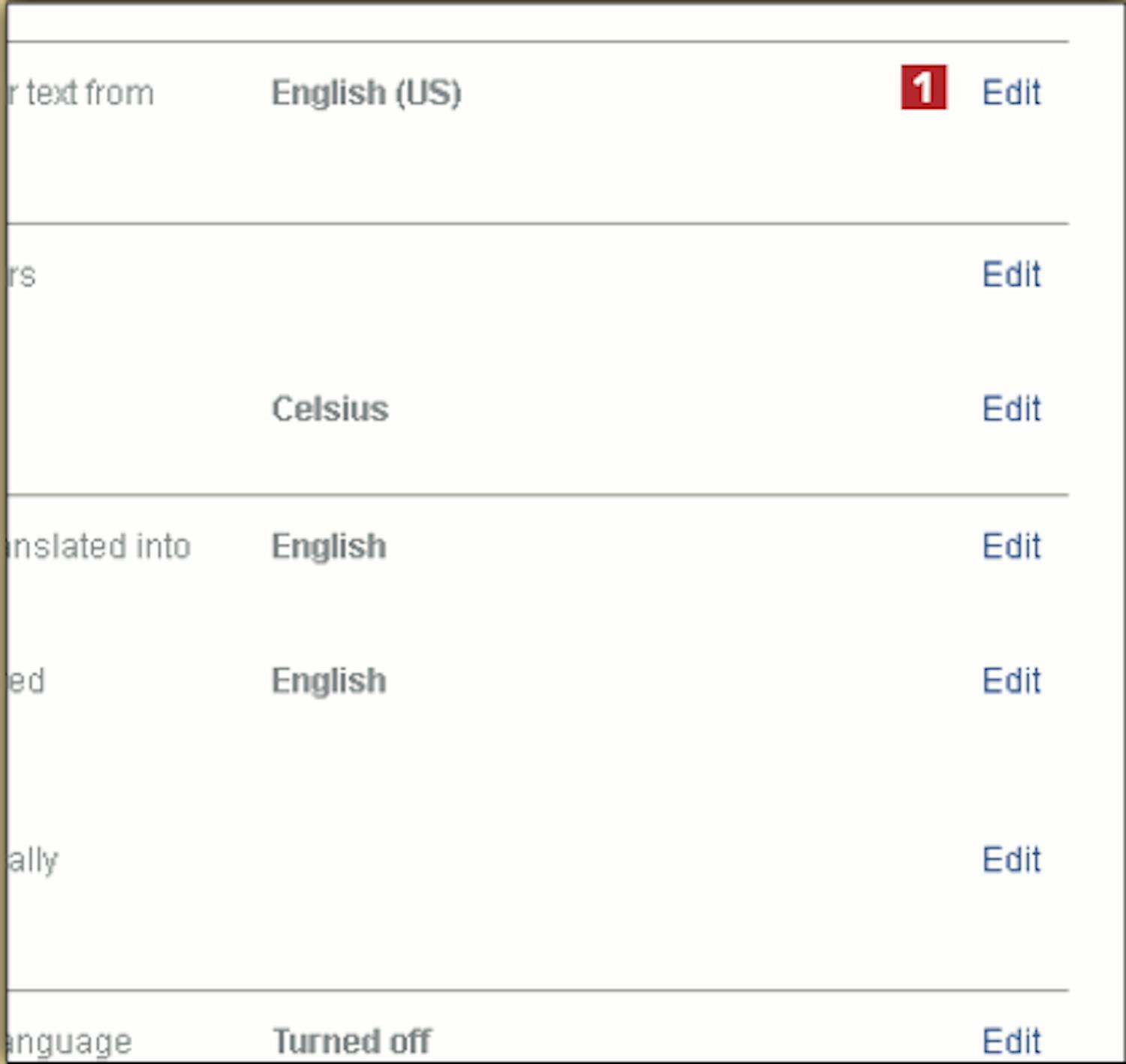Viewport: 1126px width, 1064px height.
Task: Click Edit in the row labeled 'ed'
Action: (x=1011, y=681)
